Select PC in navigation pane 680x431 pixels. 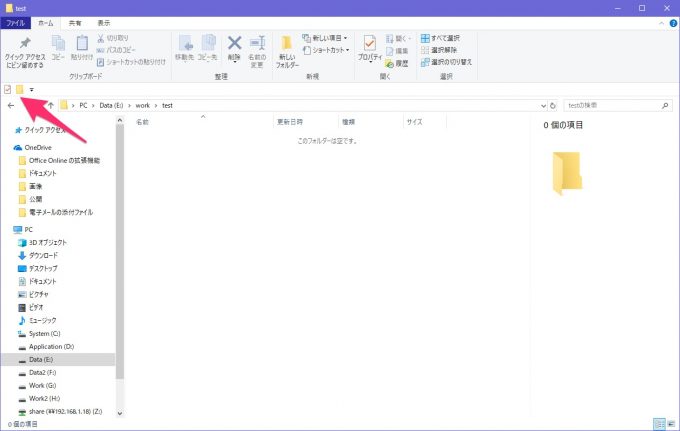(x=23, y=229)
